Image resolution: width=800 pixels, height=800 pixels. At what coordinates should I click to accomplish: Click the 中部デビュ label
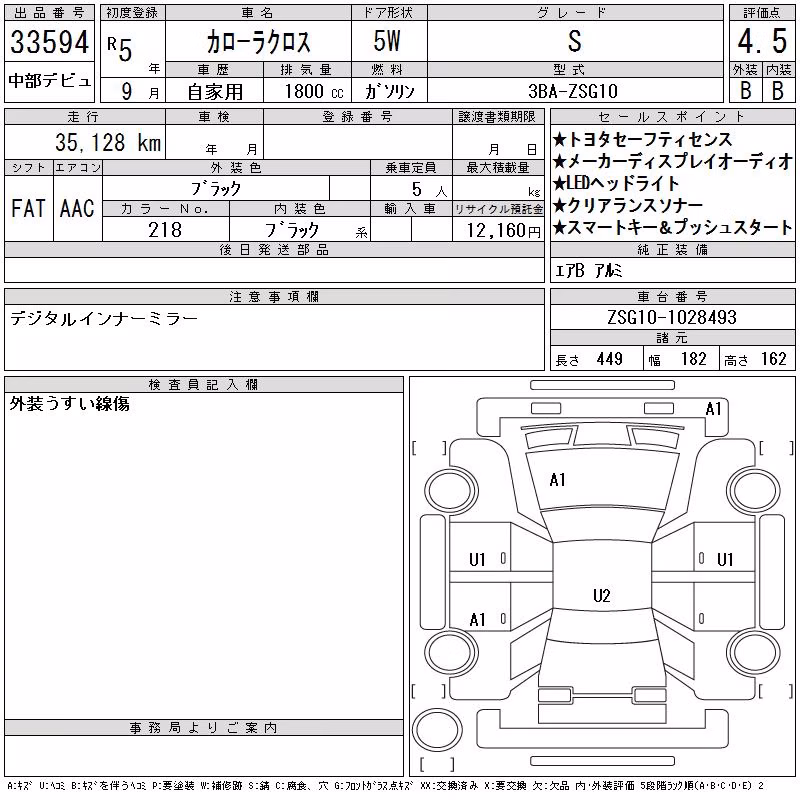(49, 81)
